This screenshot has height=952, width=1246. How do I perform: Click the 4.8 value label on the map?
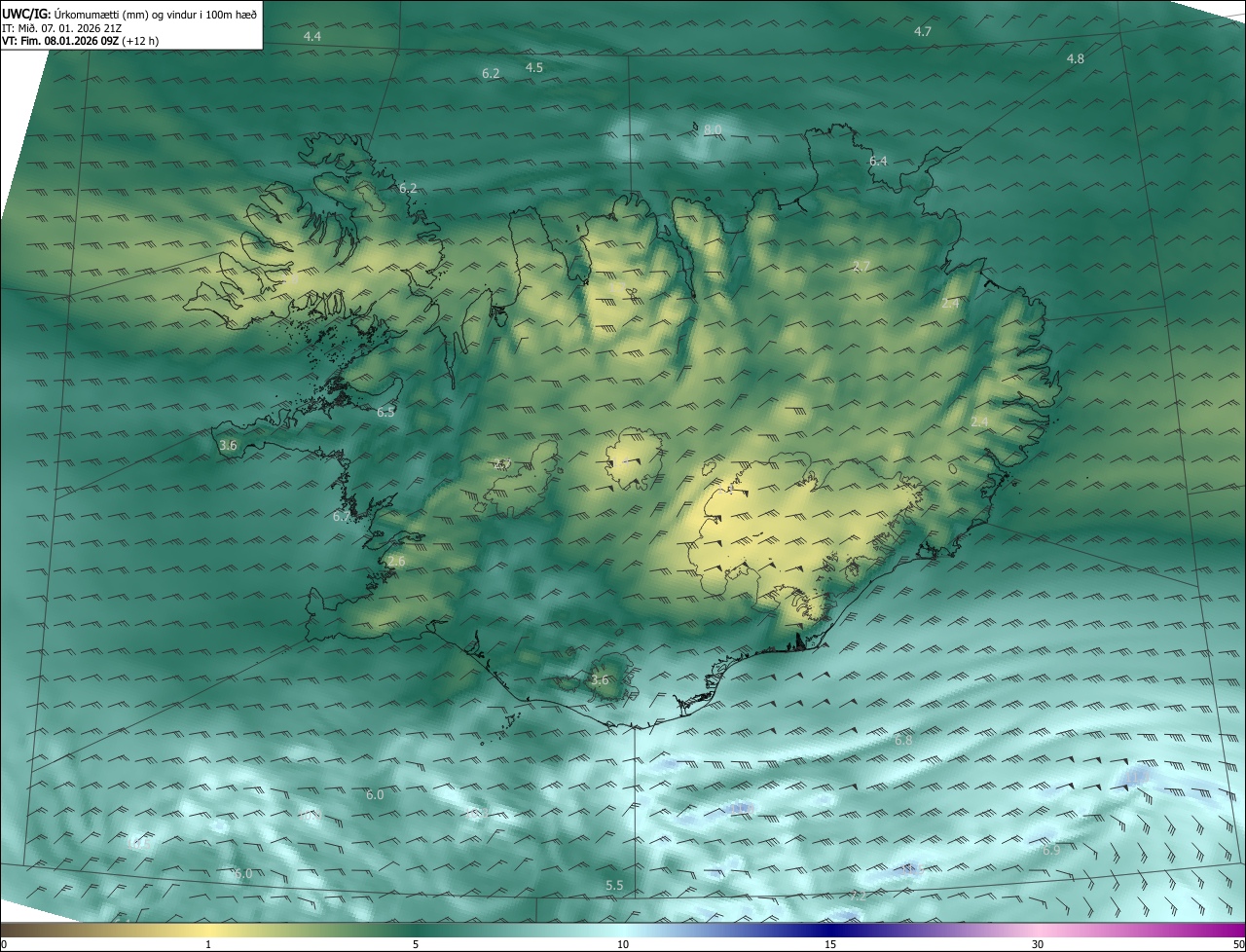[1075, 59]
